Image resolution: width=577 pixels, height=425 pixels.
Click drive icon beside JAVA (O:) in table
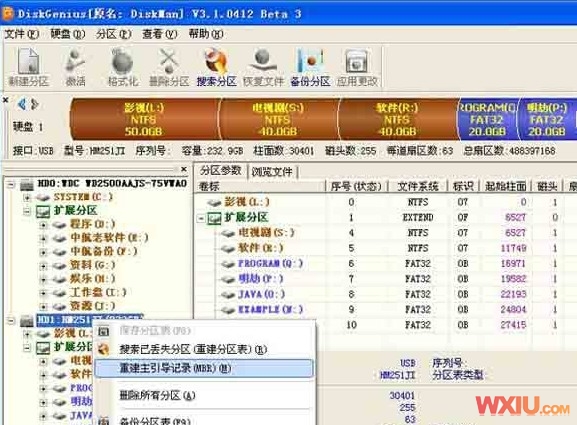[228, 295]
